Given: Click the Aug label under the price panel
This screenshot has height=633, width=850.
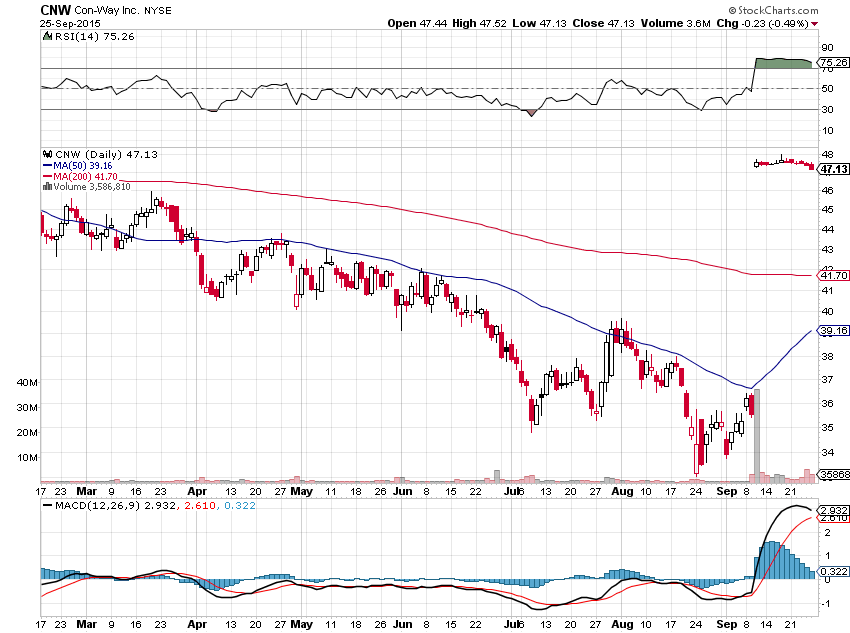Looking at the screenshot, I should (x=622, y=491).
